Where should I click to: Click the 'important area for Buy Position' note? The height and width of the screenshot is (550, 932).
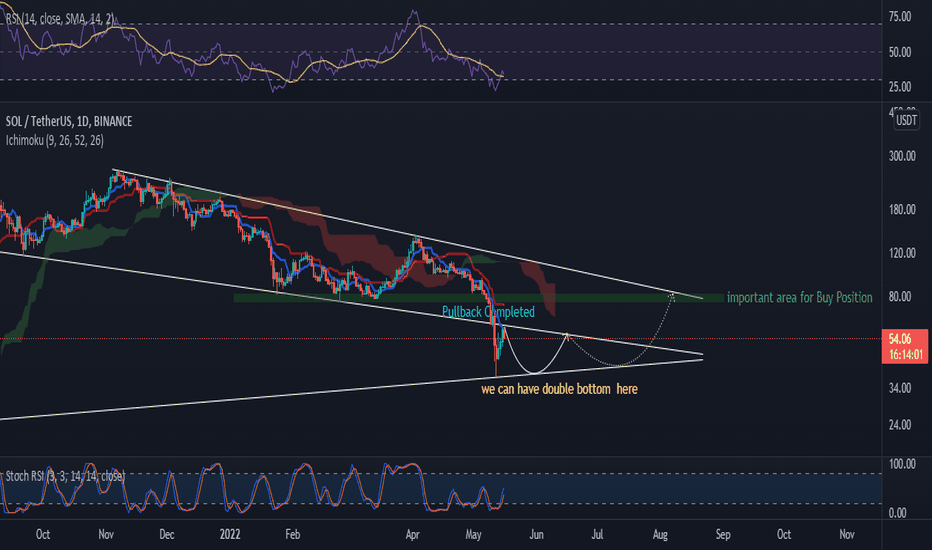[799, 297]
